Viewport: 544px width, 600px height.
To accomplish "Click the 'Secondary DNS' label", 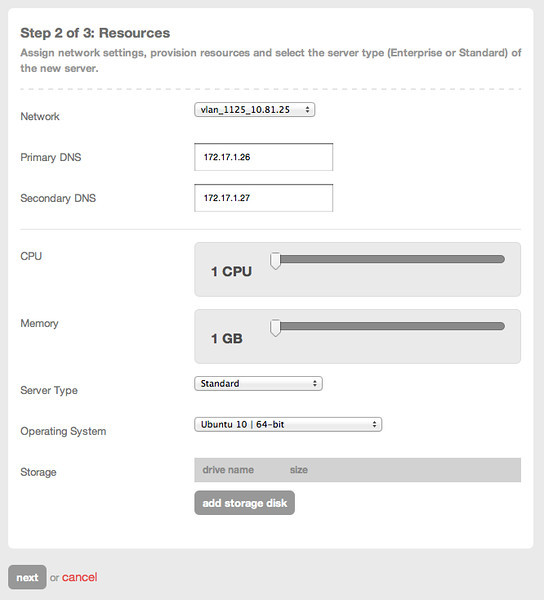I will (x=58, y=198).
